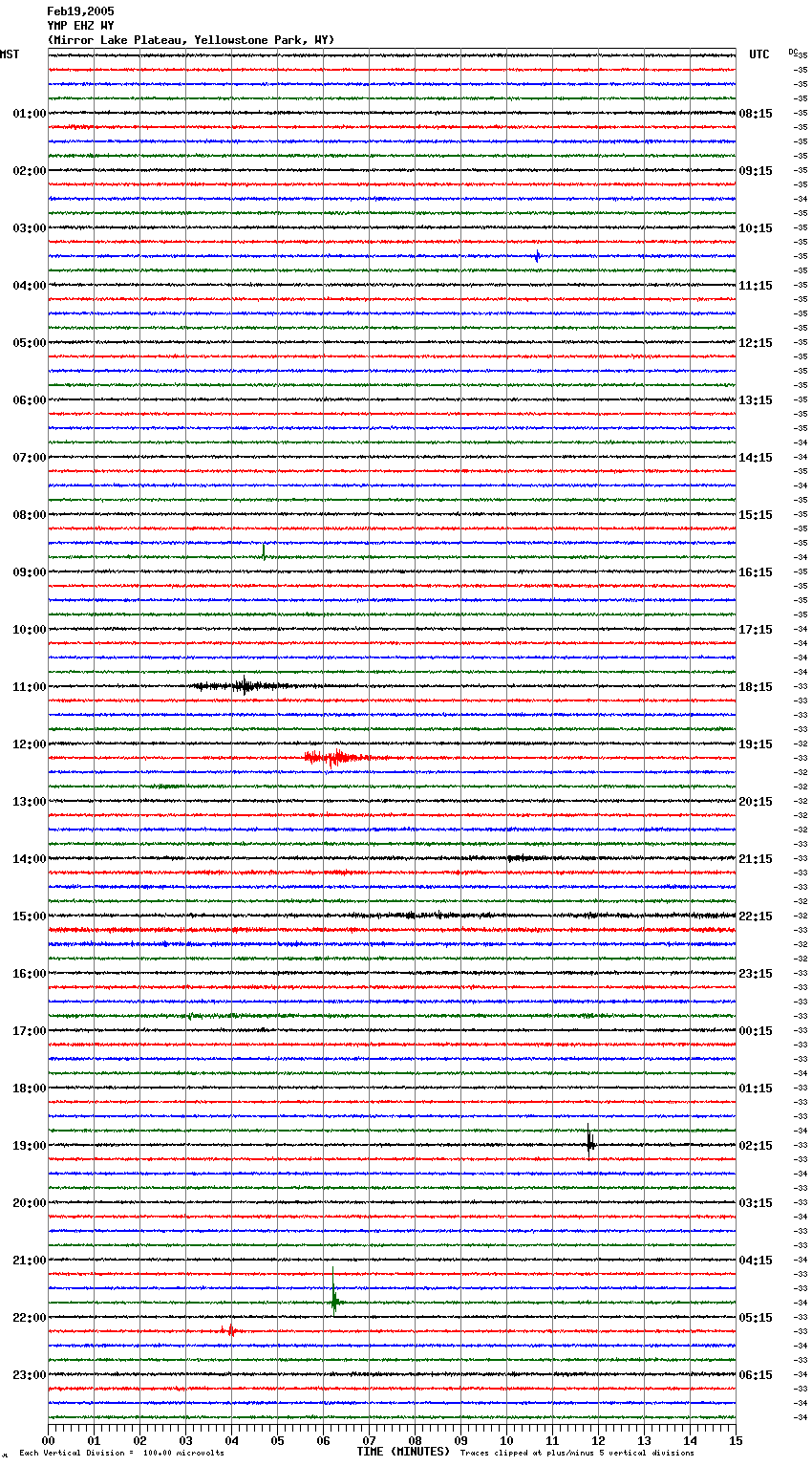Viewport: 812px width, 1466px height.
Task: Click the 20:15 UTC row label
Action: tap(756, 802)
